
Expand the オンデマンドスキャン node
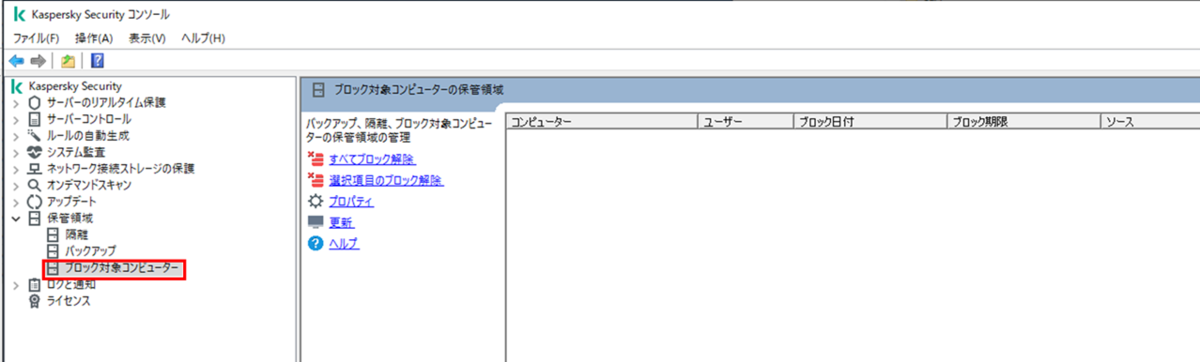pos(15,185)
